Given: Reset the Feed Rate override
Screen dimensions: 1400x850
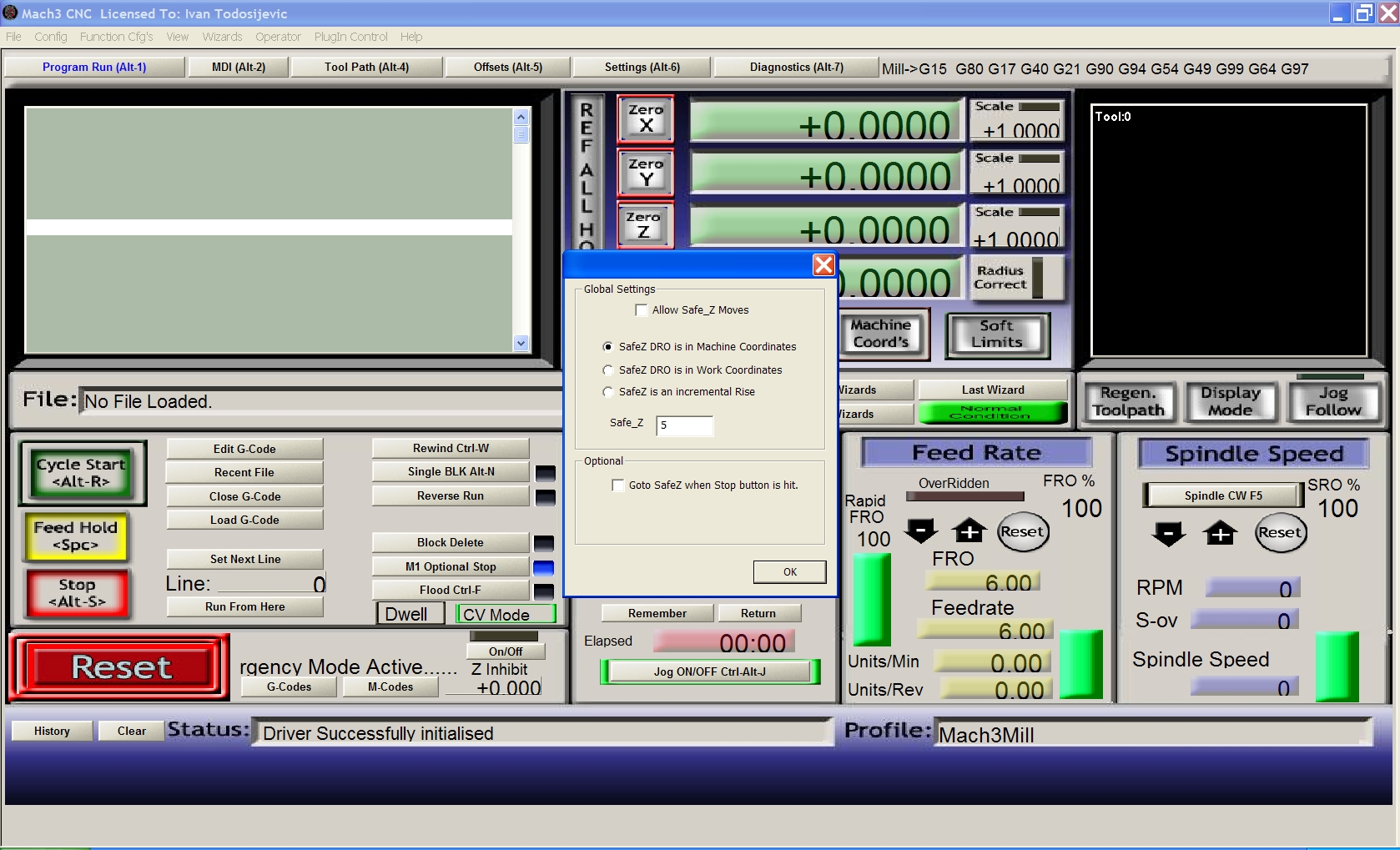Looking at the screenshot, I should 1023,532.
